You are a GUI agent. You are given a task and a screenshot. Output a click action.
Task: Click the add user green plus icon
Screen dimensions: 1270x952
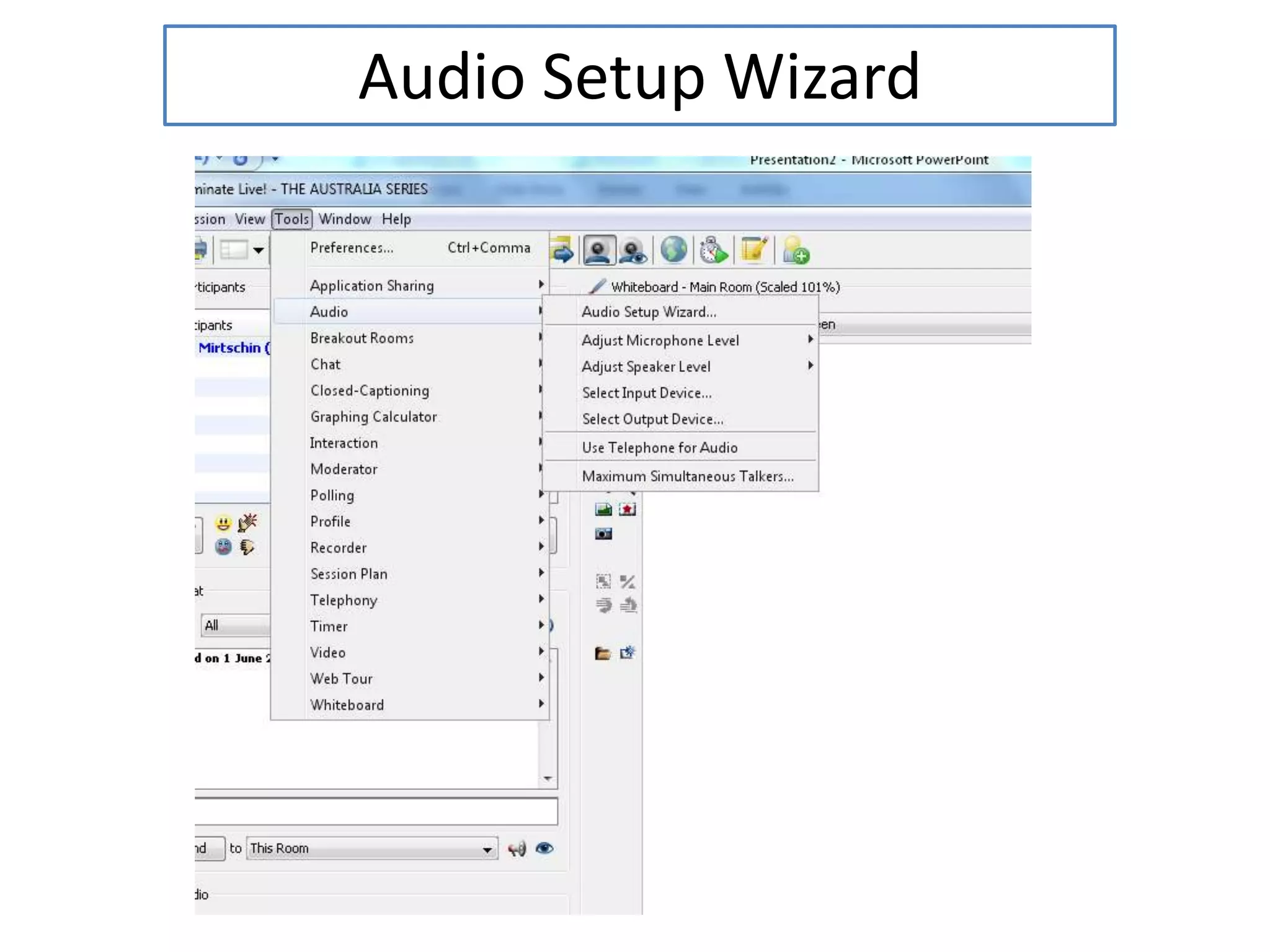pos(796,250)
